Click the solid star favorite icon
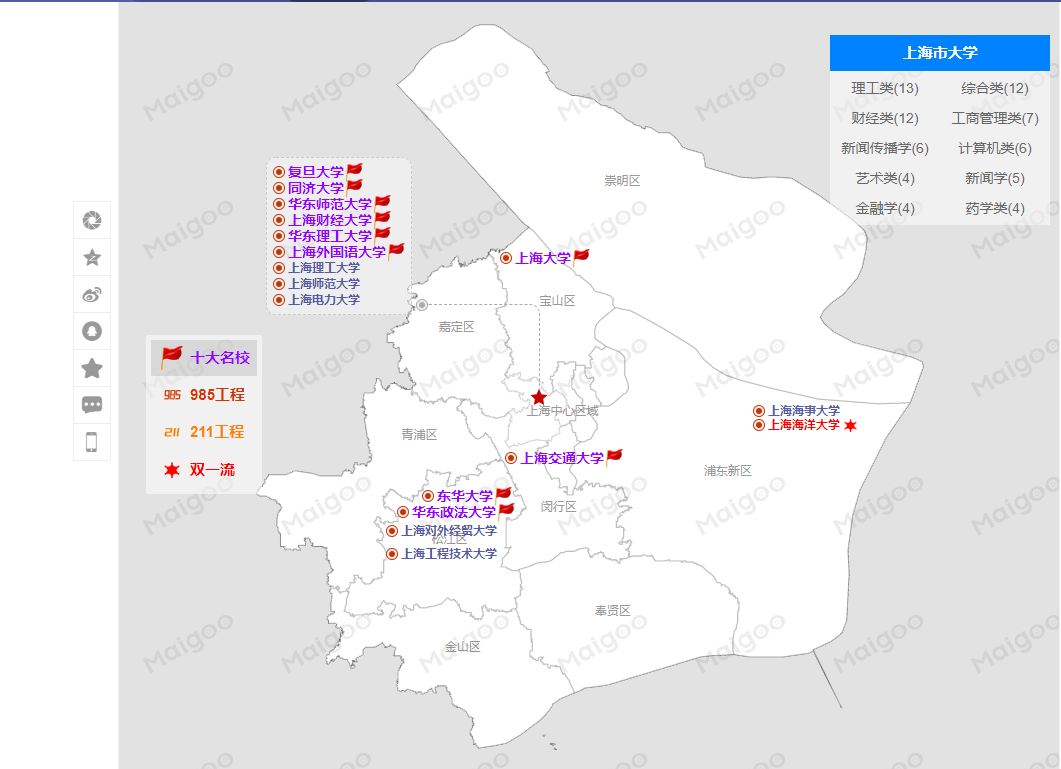This screenshot has width=1061, height=769. coord(92,368)
